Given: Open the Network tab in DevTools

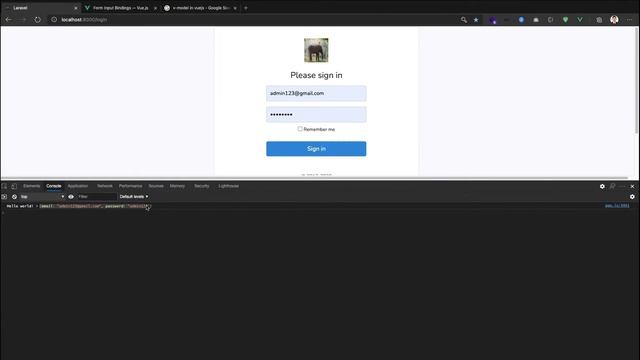Looking at the screenshot, I should click(x=104, y=186).
